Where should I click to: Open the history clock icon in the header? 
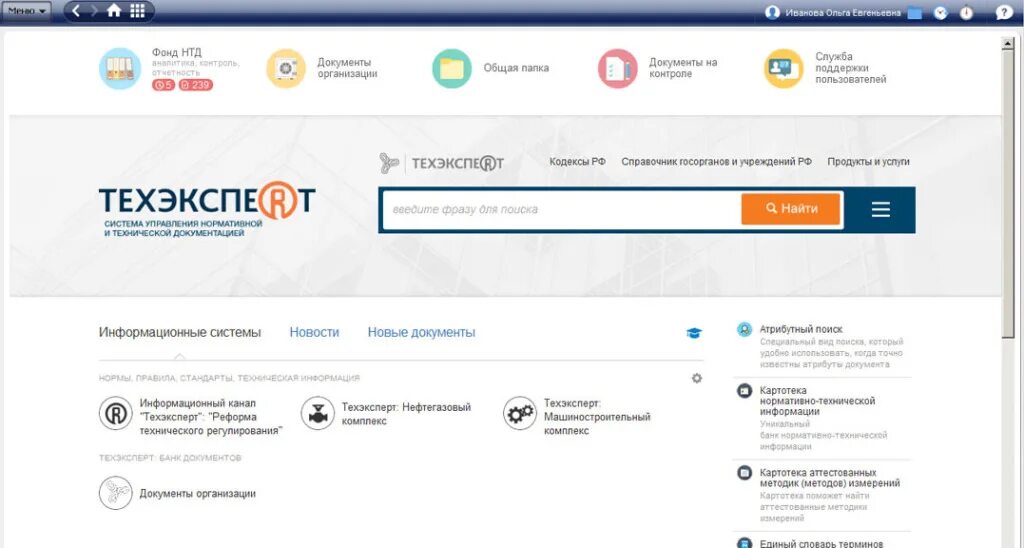[x=940, y=12]
